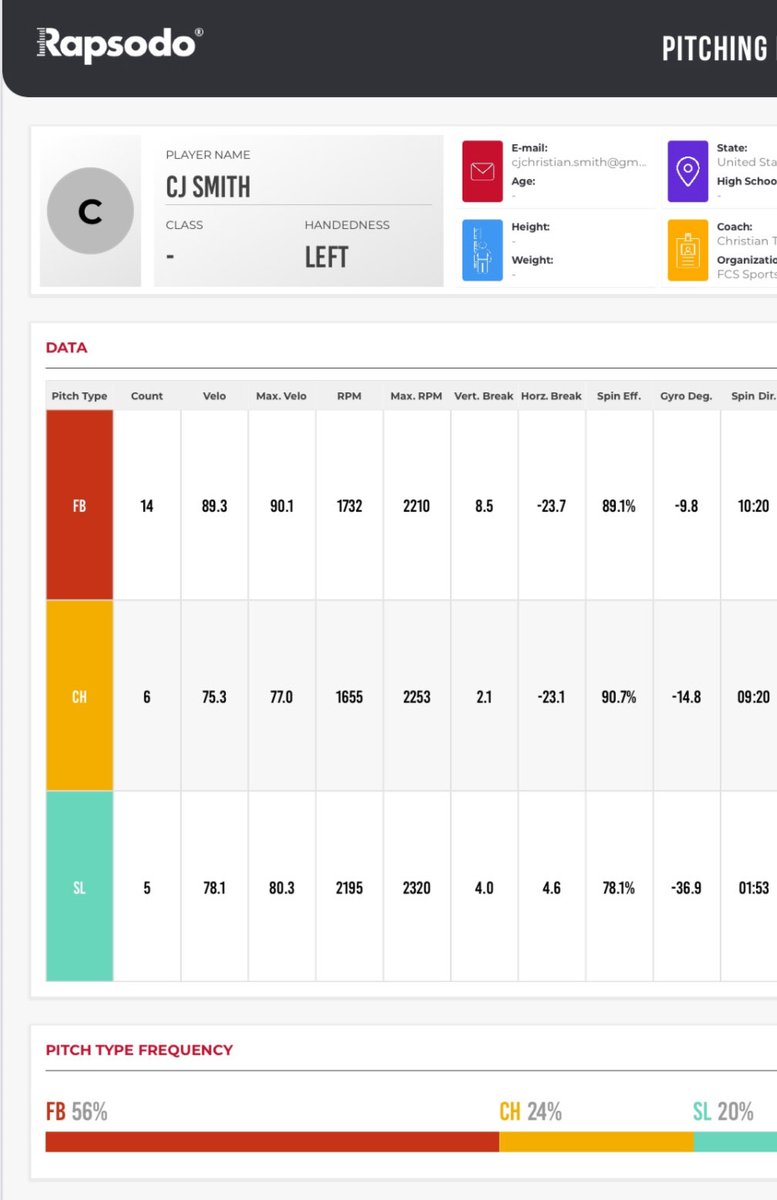Click the changeup horizontal break -23.1
The height and width of the screenshot is (1200, 777).
[x=551, y=697]
